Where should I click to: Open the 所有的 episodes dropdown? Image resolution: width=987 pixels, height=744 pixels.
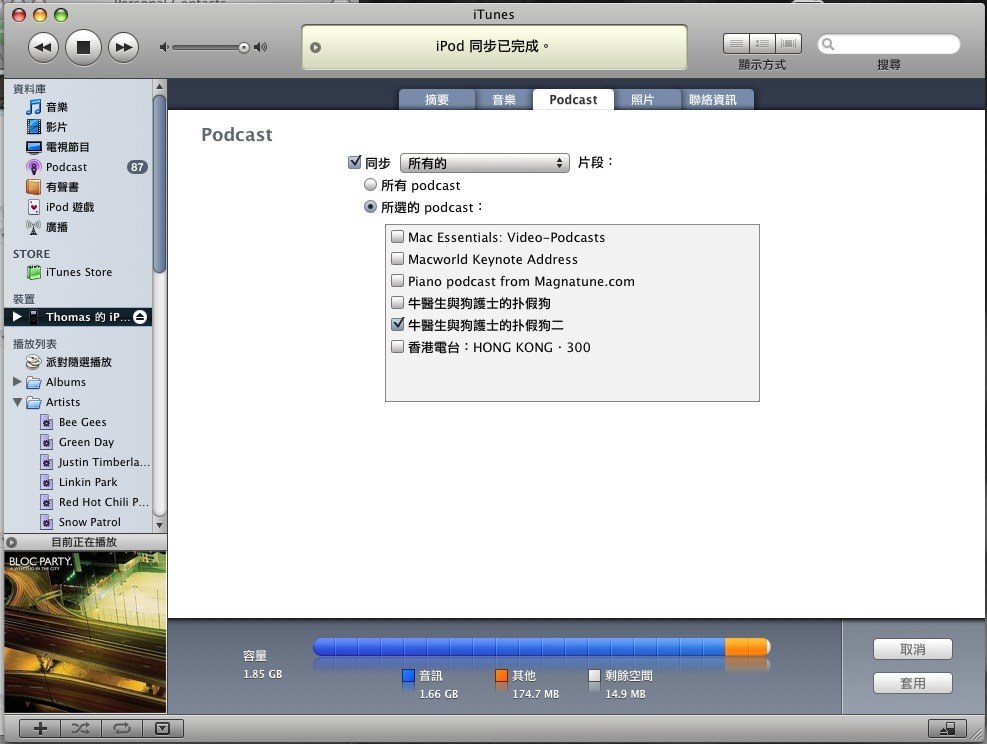[485, 163]
